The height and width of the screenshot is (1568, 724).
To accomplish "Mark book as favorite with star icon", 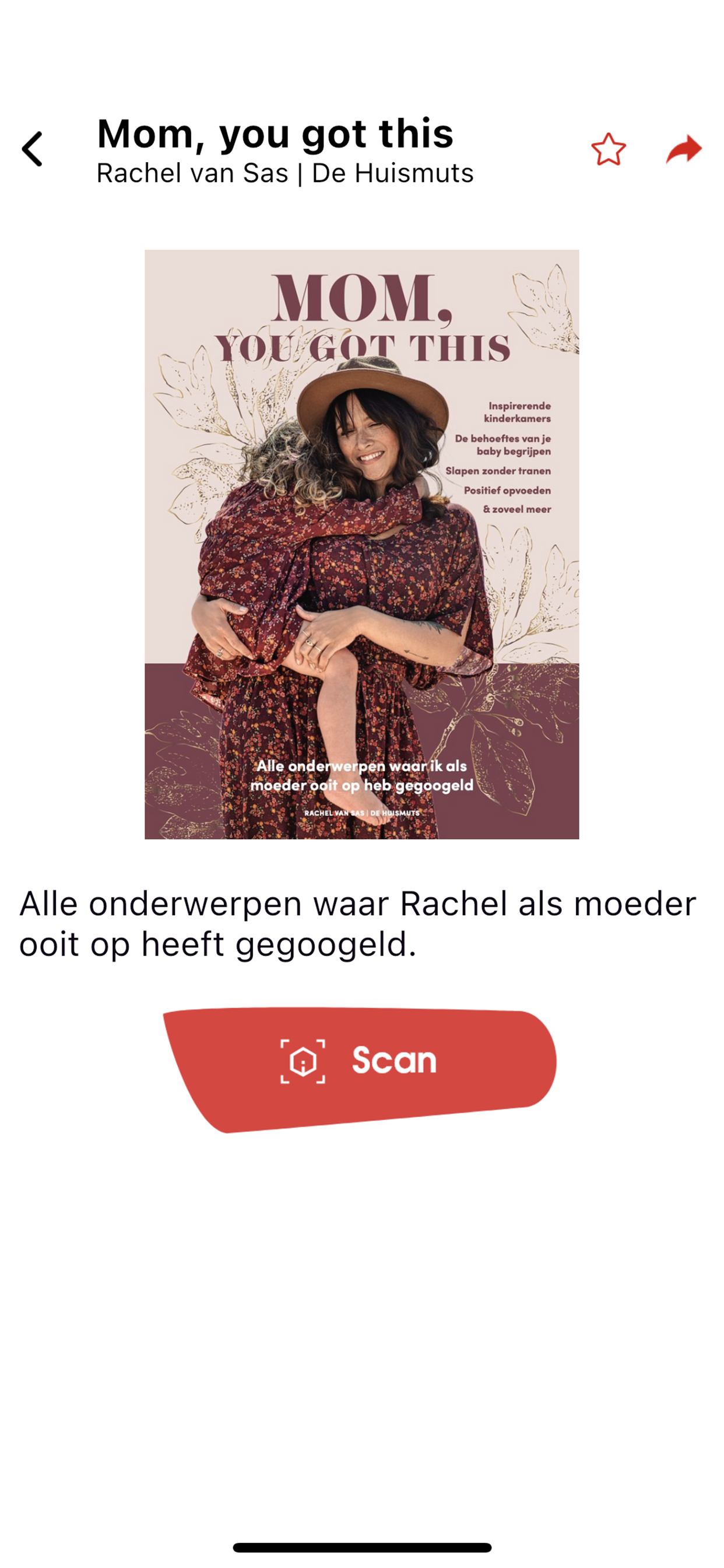I will 609,149.
